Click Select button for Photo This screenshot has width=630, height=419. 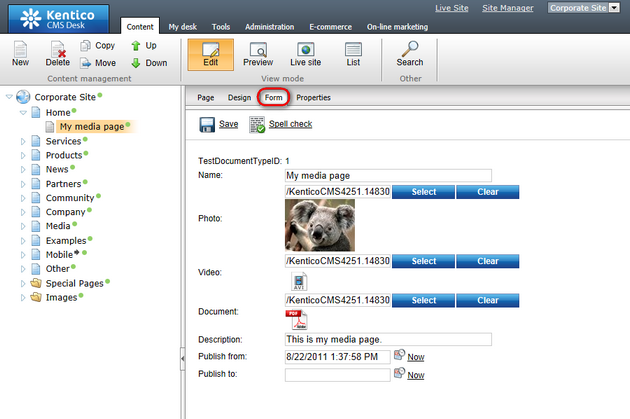tap(423, 192)
